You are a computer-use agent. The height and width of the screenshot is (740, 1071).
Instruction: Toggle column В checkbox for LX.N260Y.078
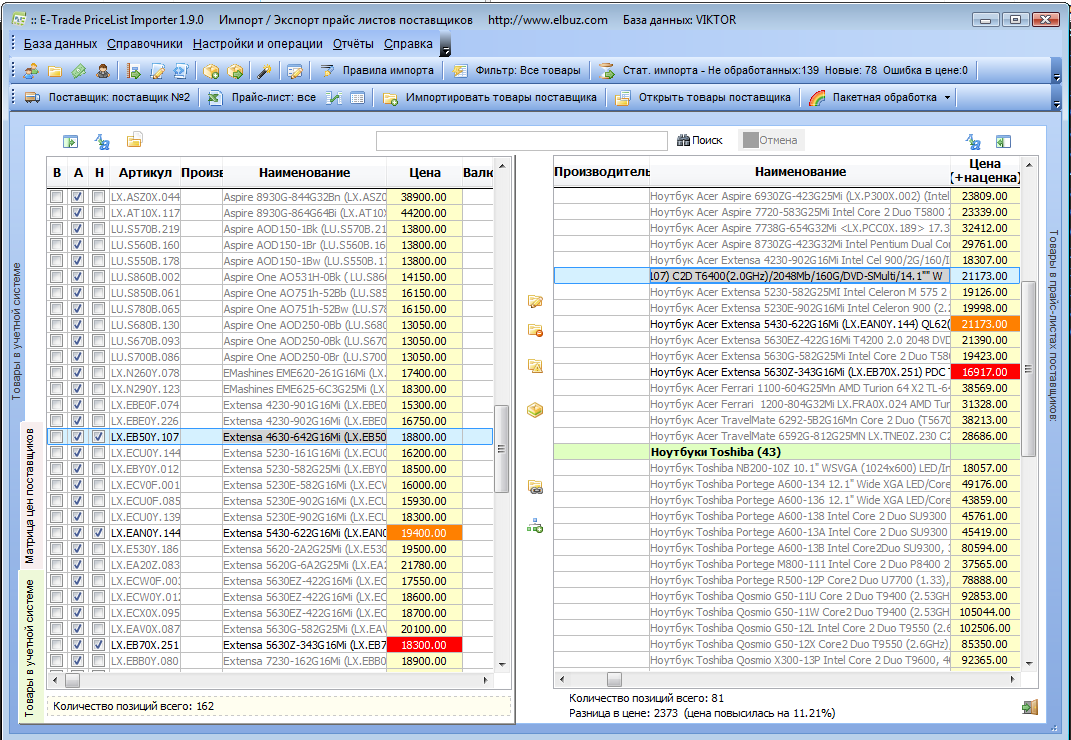point(57,372)
